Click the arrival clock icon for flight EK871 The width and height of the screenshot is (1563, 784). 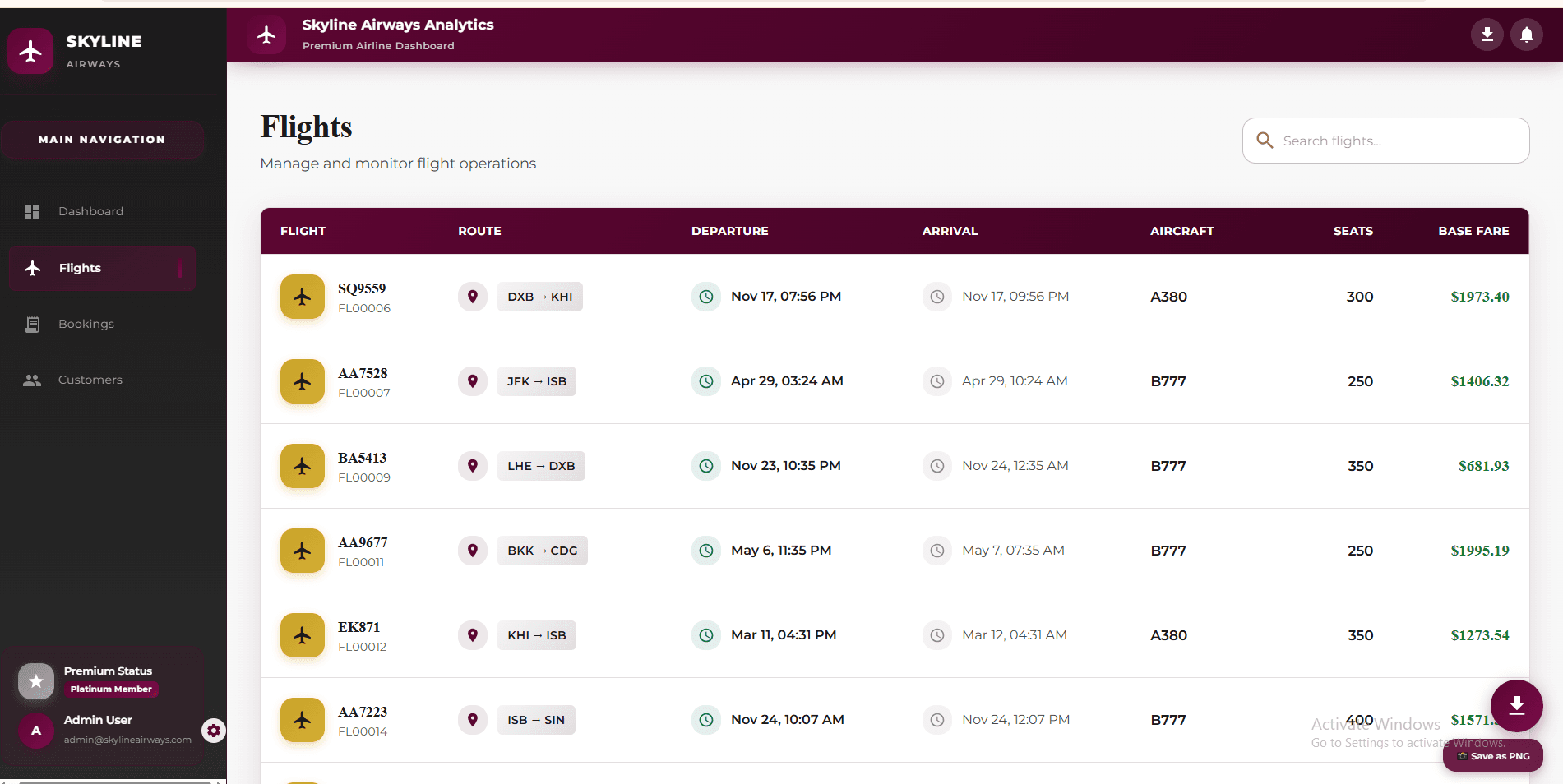[936, 635]
